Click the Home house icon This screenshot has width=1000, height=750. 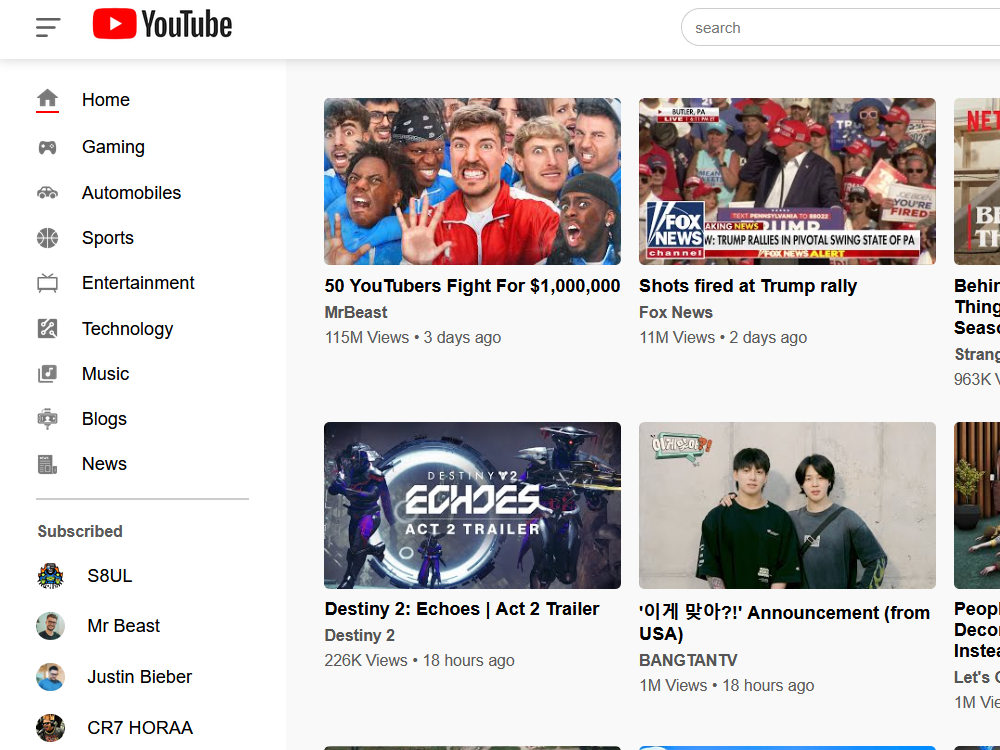pos(47,99)
